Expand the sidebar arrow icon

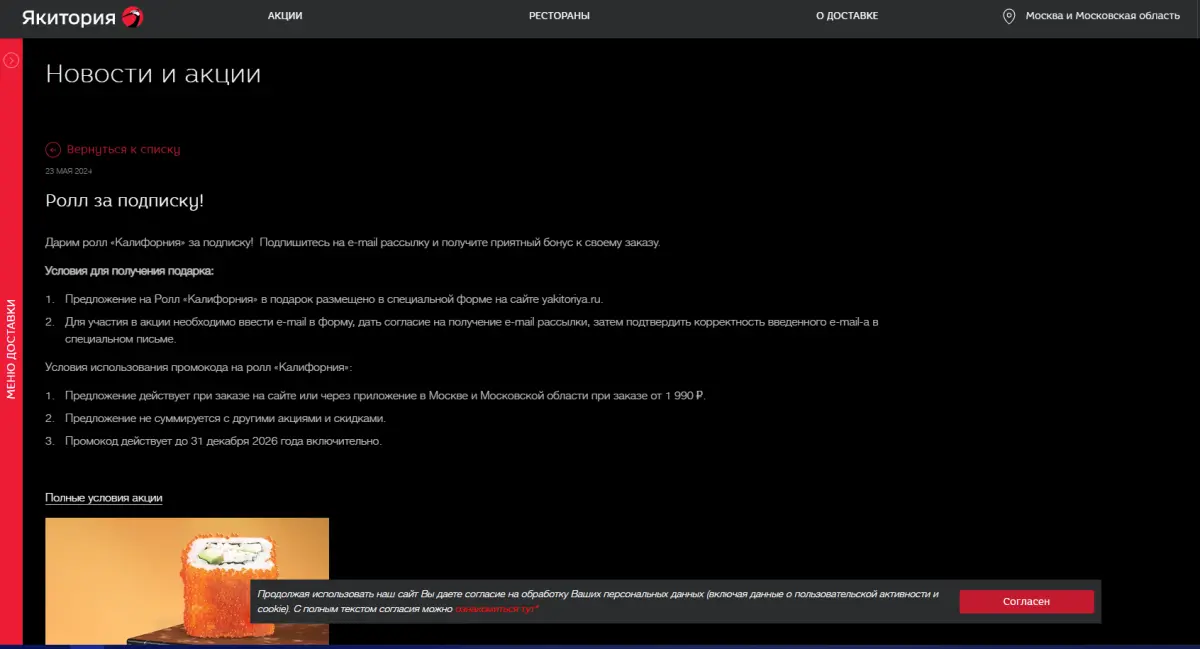click(x=11, y=60)
